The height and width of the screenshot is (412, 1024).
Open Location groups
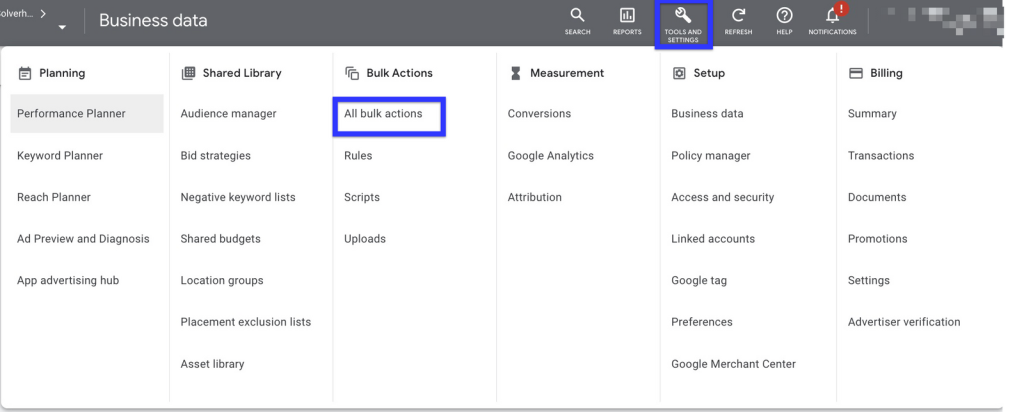222,281
